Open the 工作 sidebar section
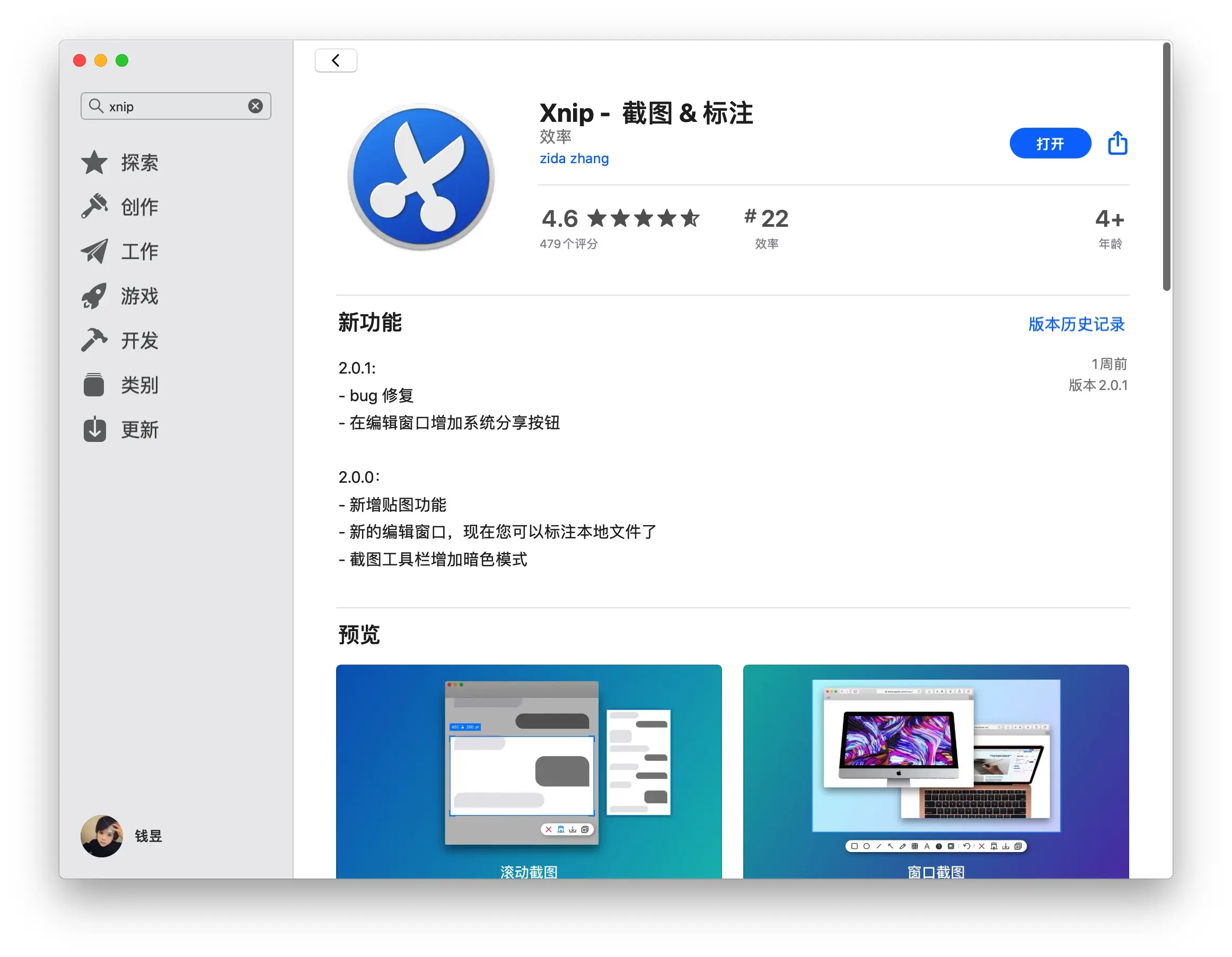This screenshot has height=957, width=1232. coord(139,251)
